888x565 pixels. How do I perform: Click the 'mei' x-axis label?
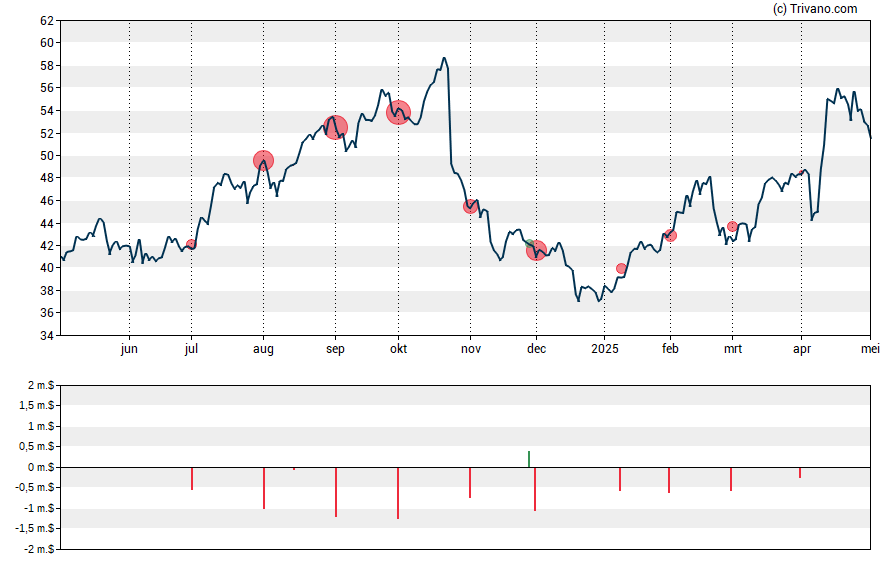870,349
